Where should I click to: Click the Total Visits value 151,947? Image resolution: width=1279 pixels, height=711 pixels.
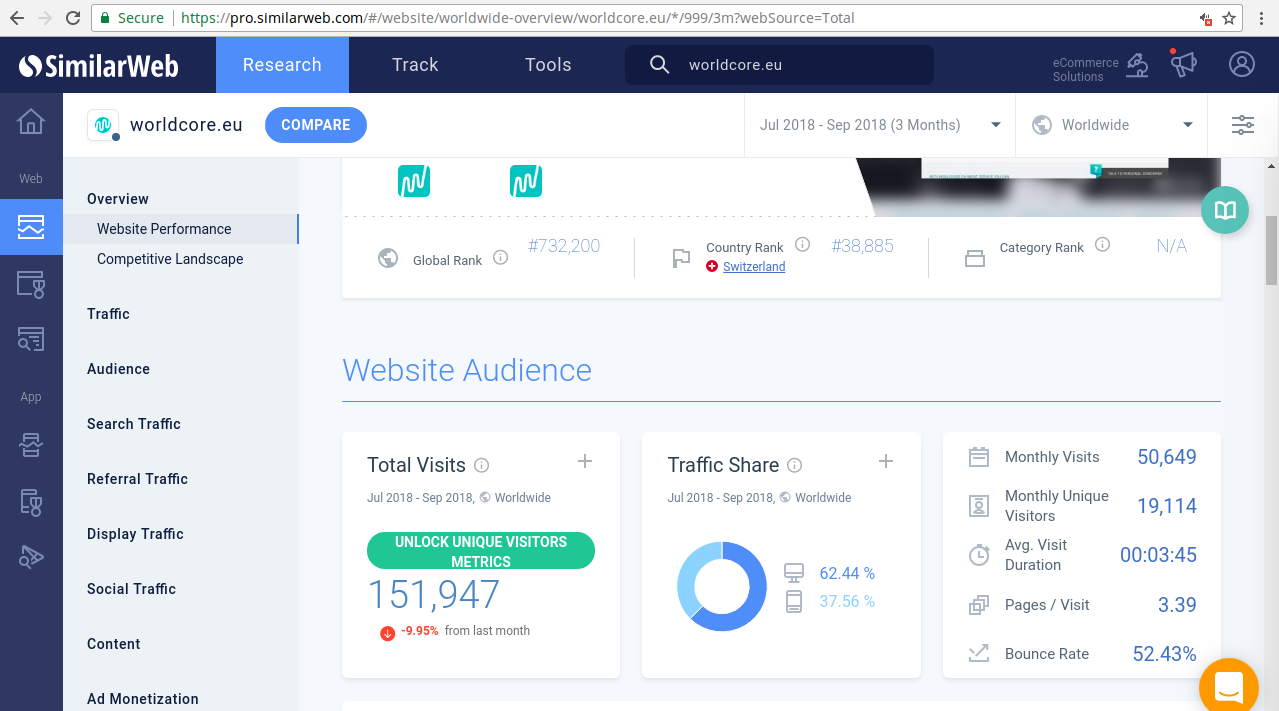coord(434,595)
